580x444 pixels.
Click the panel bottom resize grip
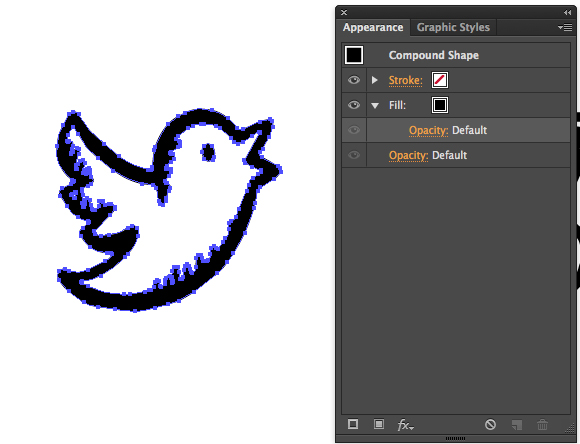[x=456, y=438]
